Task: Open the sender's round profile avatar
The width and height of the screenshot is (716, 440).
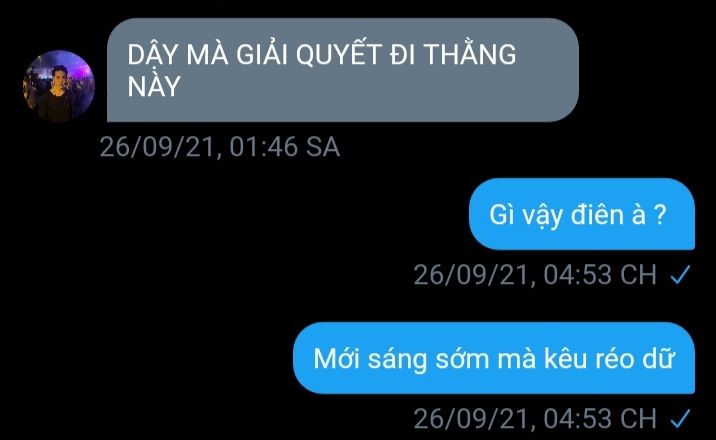Action: coord(59,86)
